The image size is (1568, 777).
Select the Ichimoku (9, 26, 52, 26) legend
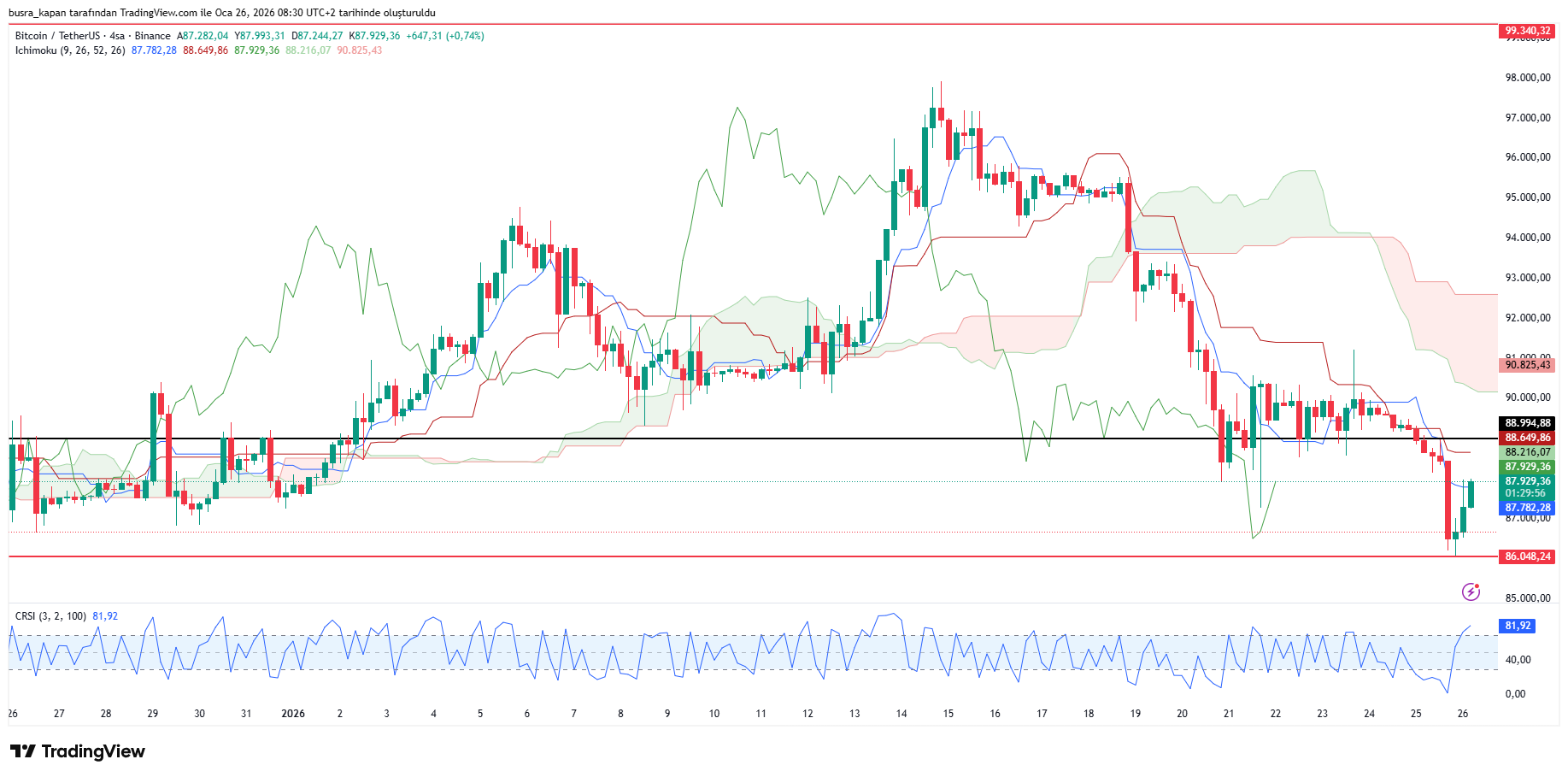tap(70, 50)
